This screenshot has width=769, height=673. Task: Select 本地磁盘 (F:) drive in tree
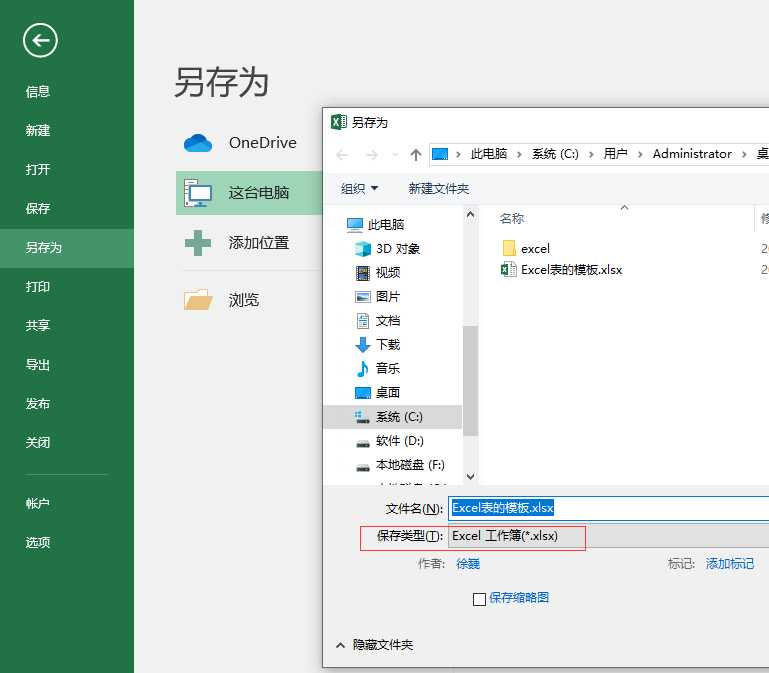393,465
